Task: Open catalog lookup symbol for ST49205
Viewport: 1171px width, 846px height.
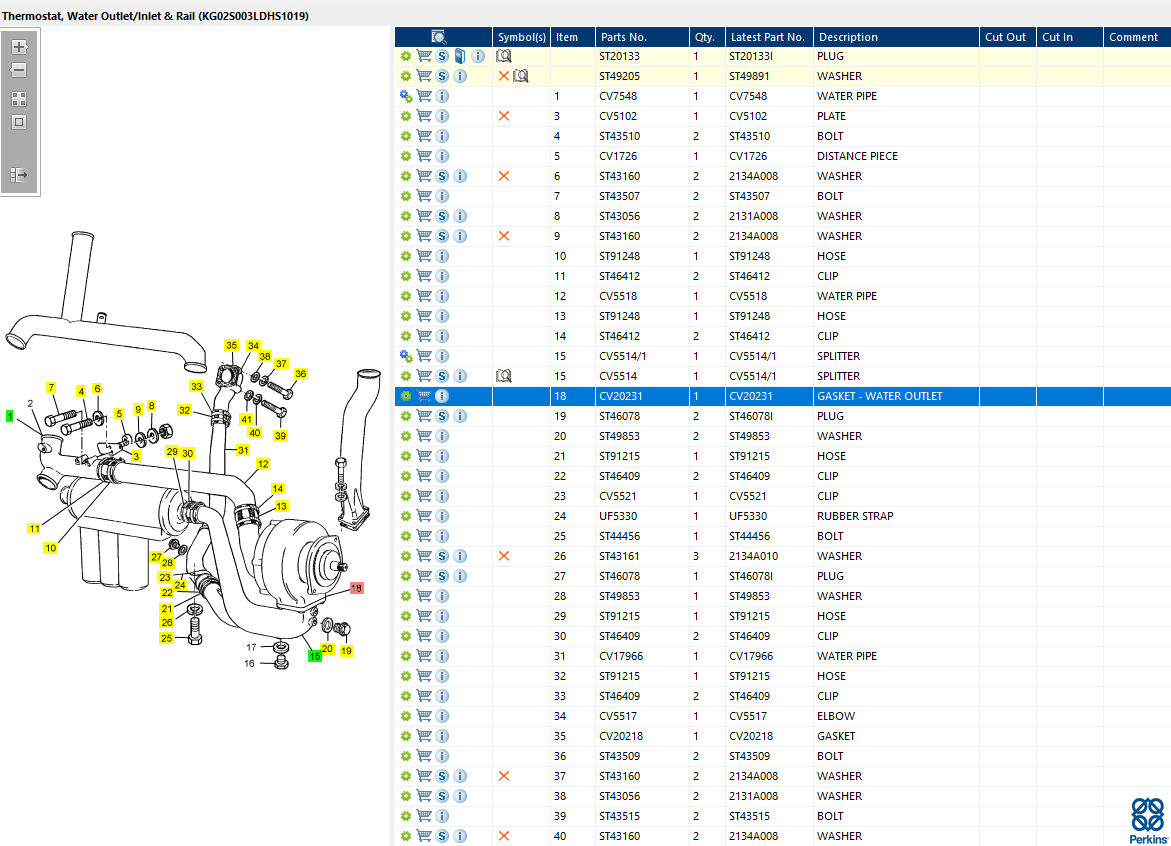Action: pos(521,76)
